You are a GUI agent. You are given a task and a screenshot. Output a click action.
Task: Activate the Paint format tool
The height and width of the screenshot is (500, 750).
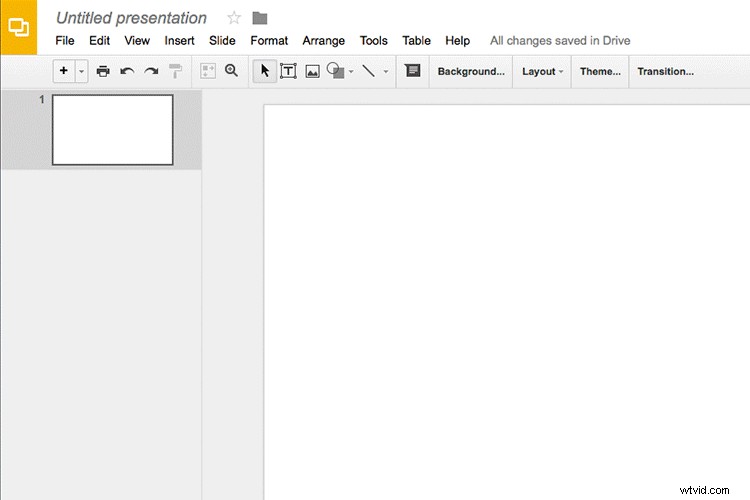click(176, 72)
